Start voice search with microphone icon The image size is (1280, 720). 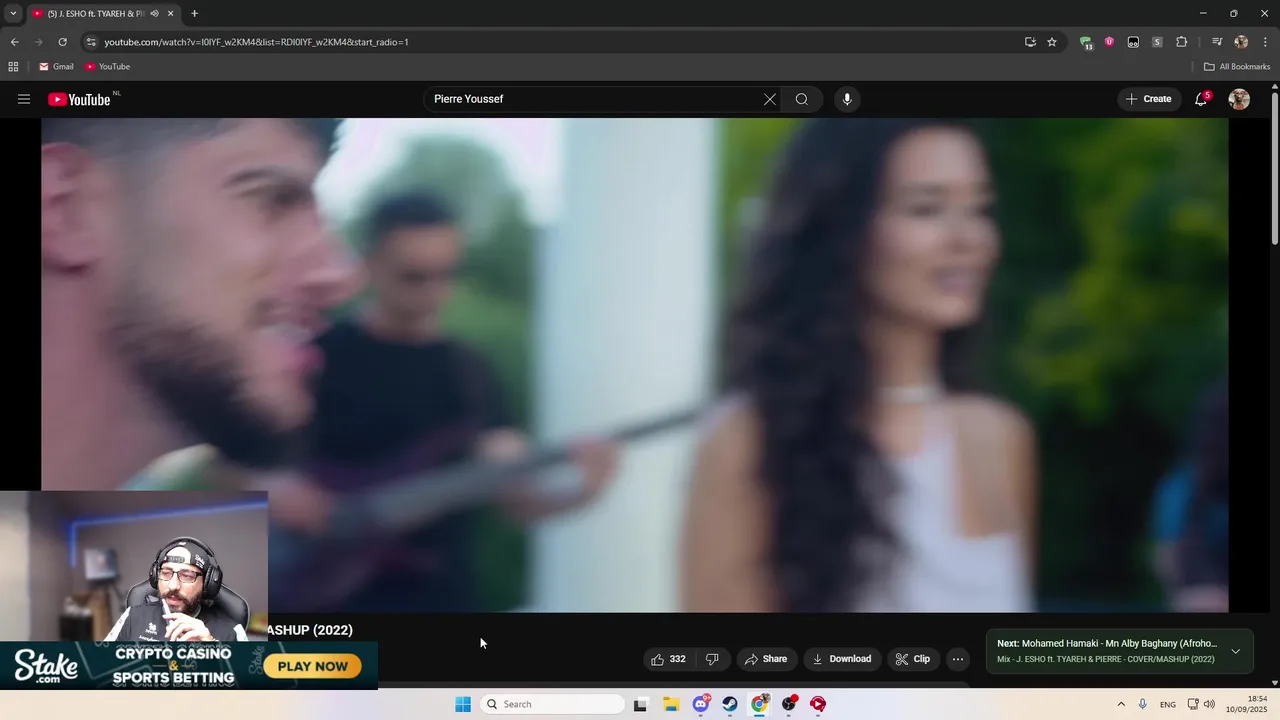click(x=847, y=99)
